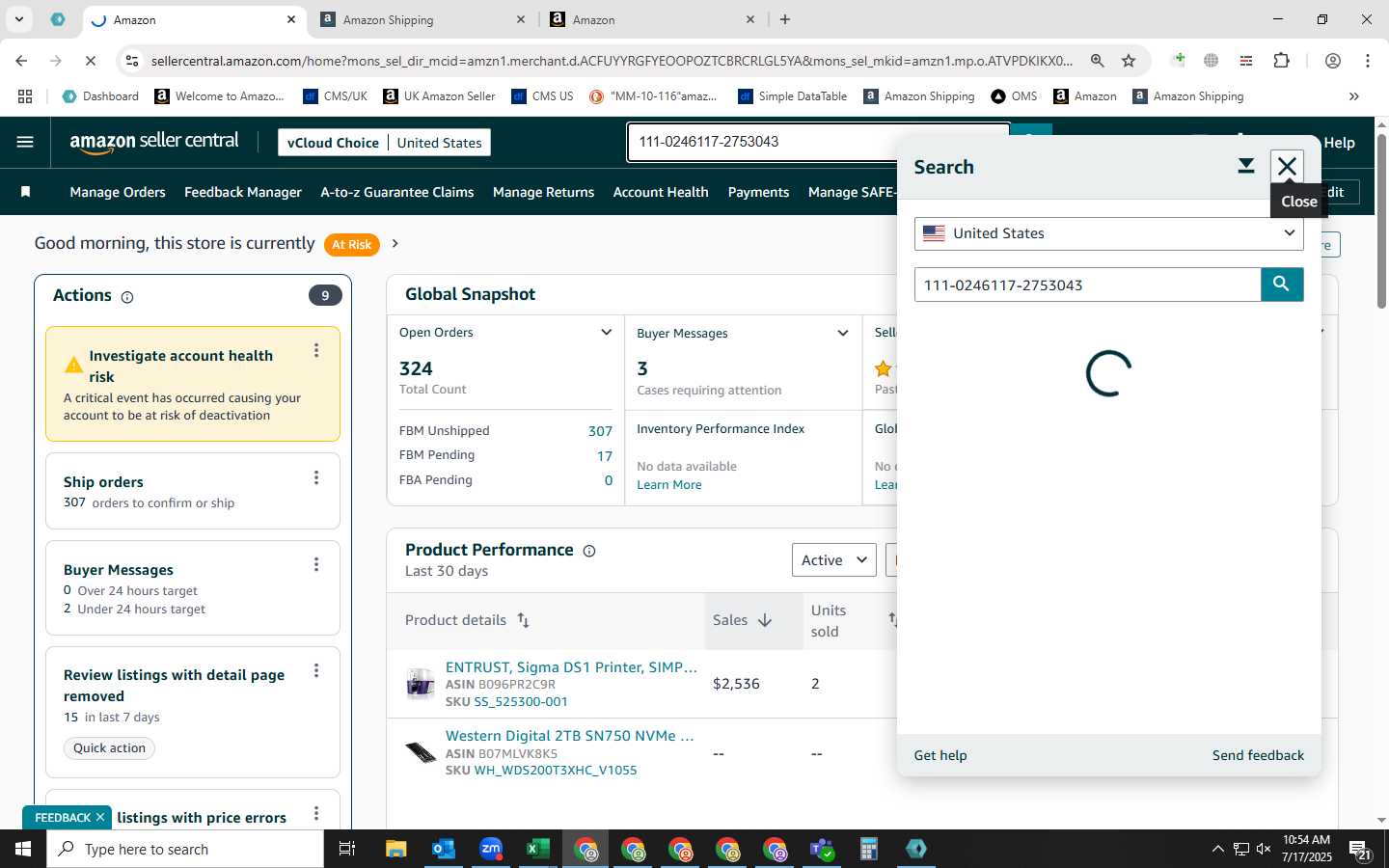Open browser Extensions puzzle icon
This screenshot has height=868, width=1389.
click(1281, 61)
